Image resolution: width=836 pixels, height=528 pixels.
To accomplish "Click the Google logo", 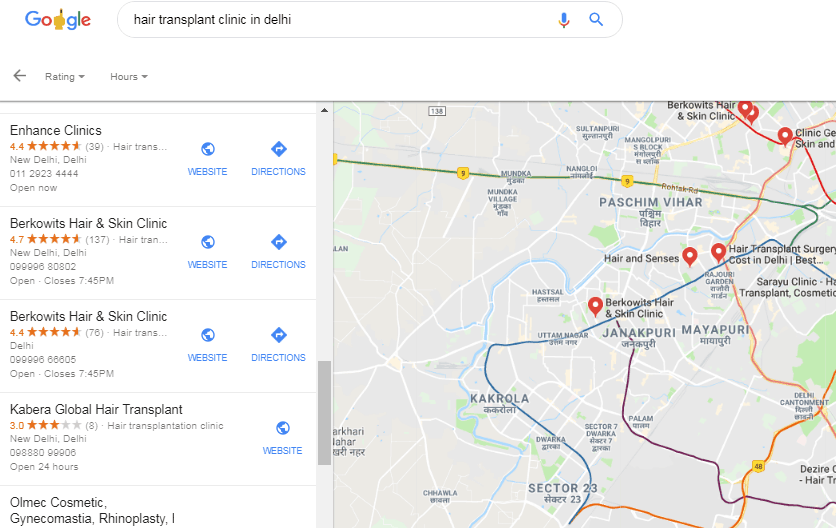I will point(58,20).
